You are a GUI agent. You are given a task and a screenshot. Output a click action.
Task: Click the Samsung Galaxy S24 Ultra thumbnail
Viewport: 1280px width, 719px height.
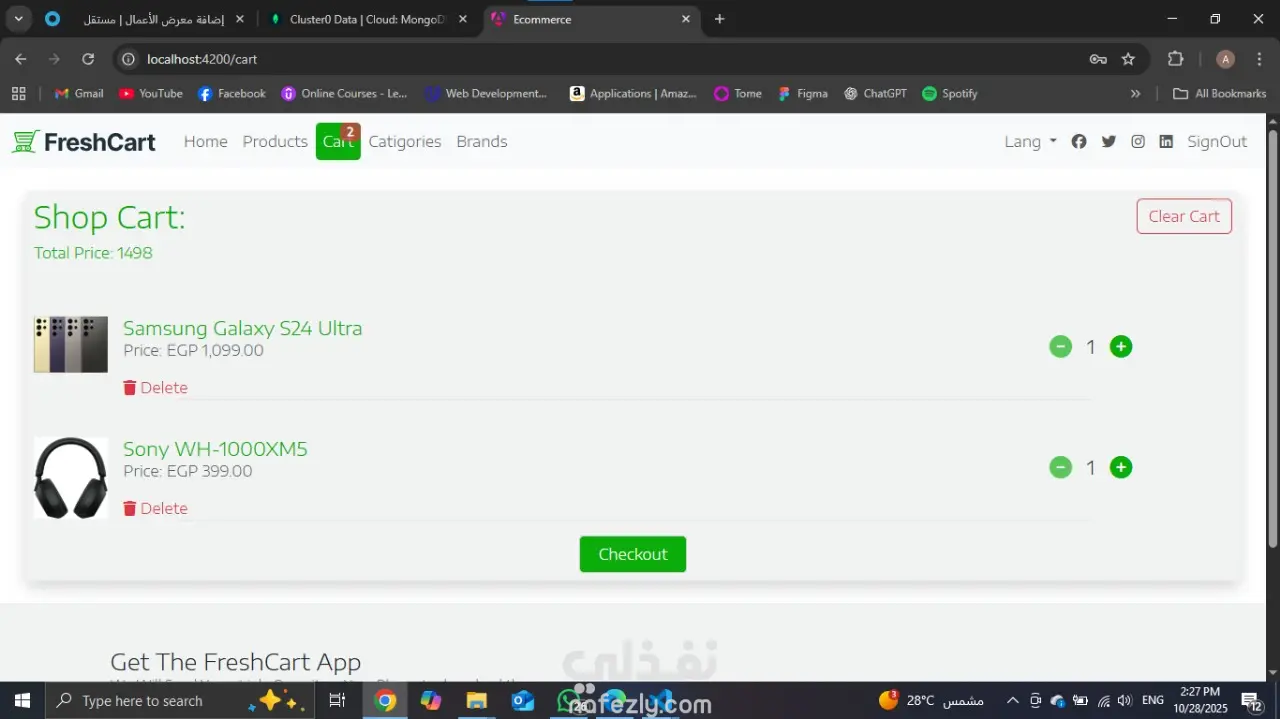tap(71, 345)
